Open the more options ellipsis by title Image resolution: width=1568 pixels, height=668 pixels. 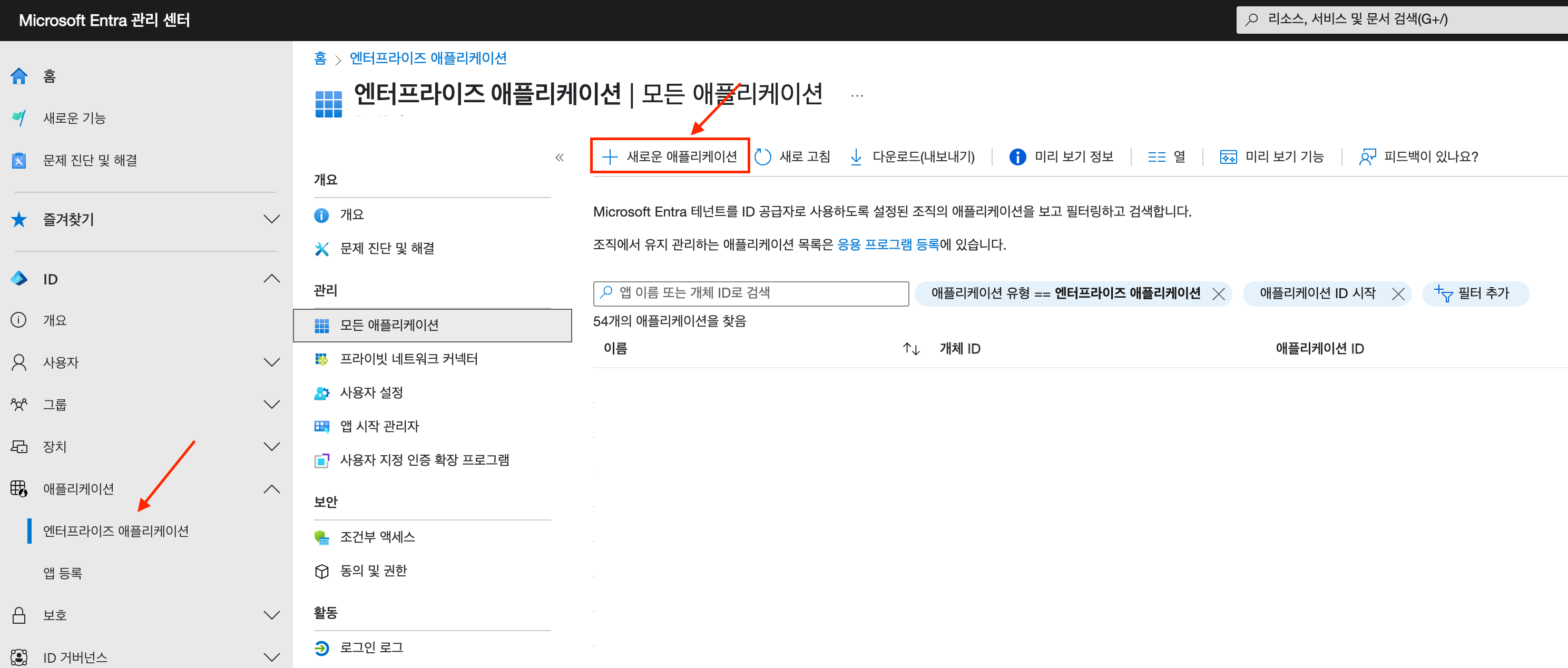click(x=857, y=95)
